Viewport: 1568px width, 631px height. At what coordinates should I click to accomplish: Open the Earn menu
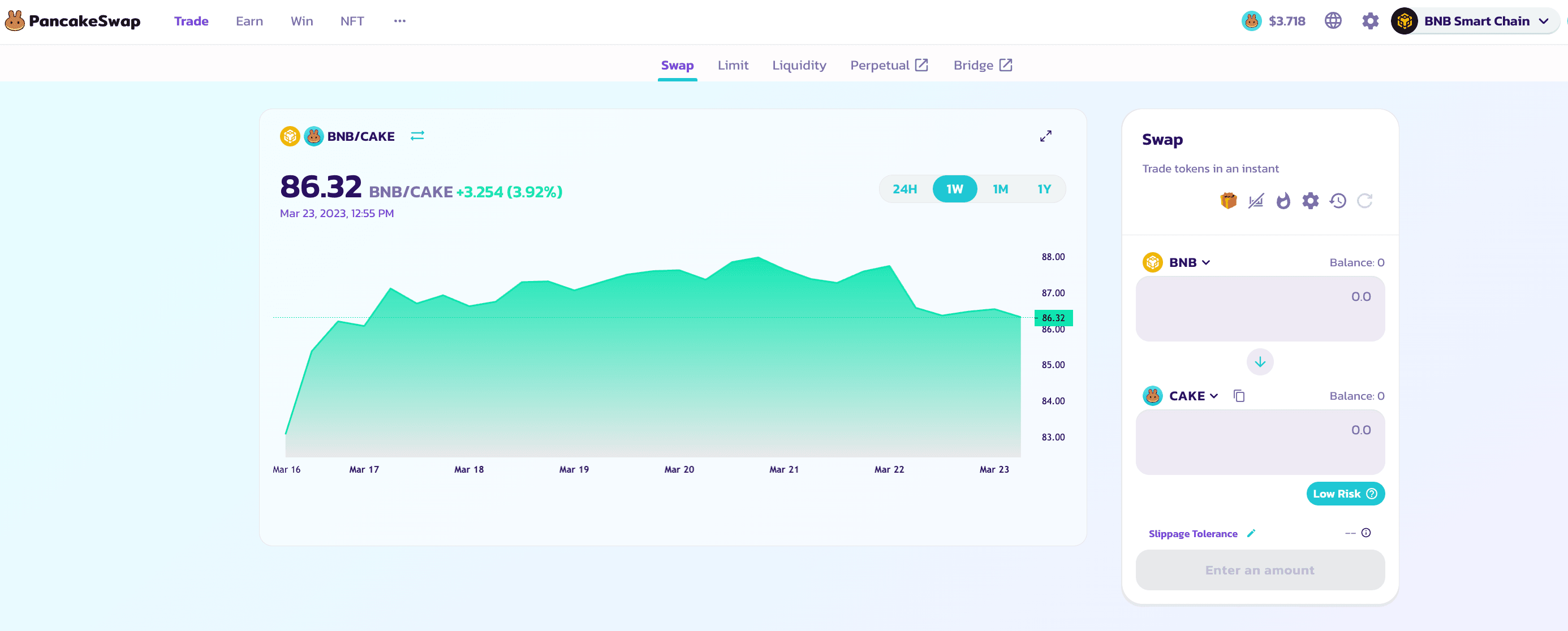click(x=249, y=21)
